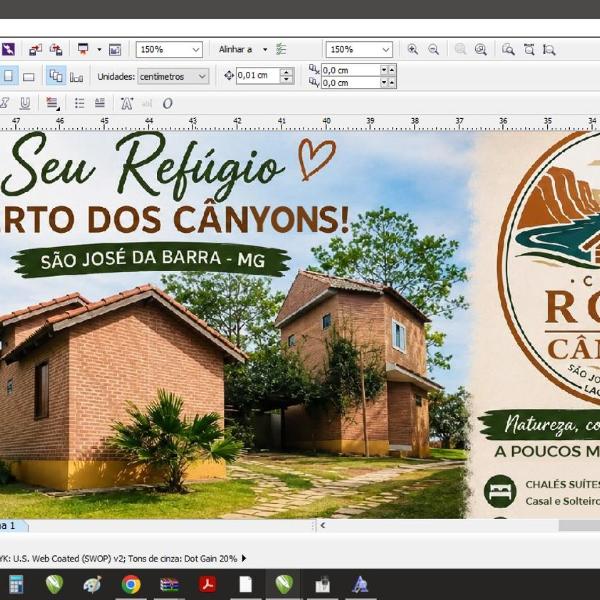The image size is (600, 600).
Task: Click the Zoom Out magnifier
Action: (x=433, y=49)
